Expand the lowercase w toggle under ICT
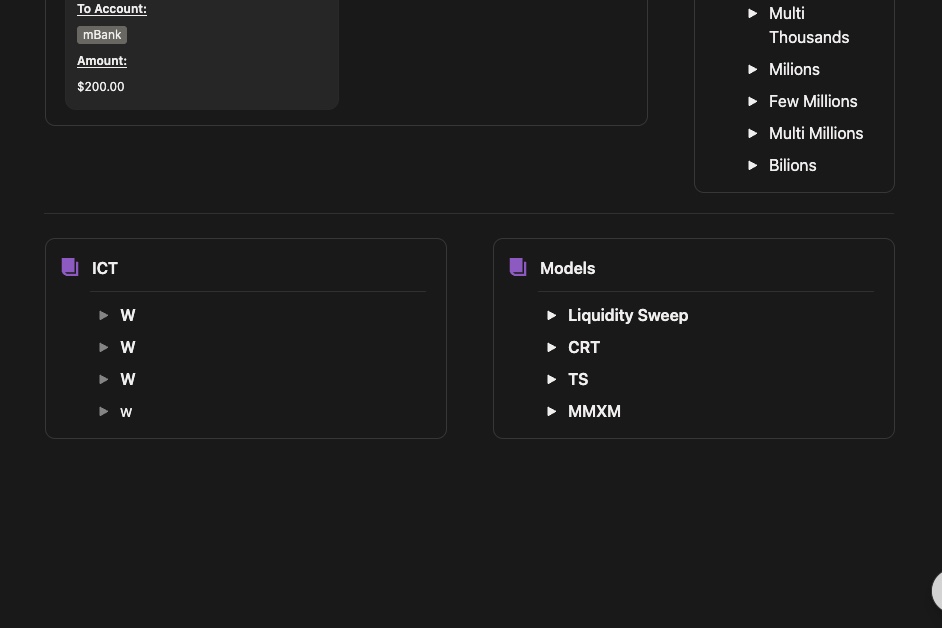942x628 pixels. point(104,411)
